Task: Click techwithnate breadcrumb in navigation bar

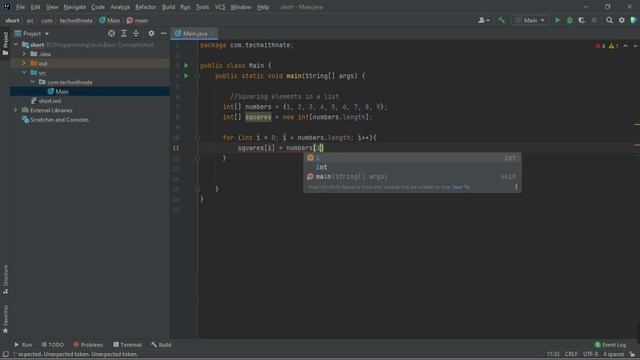Action: tap(76, 20)
